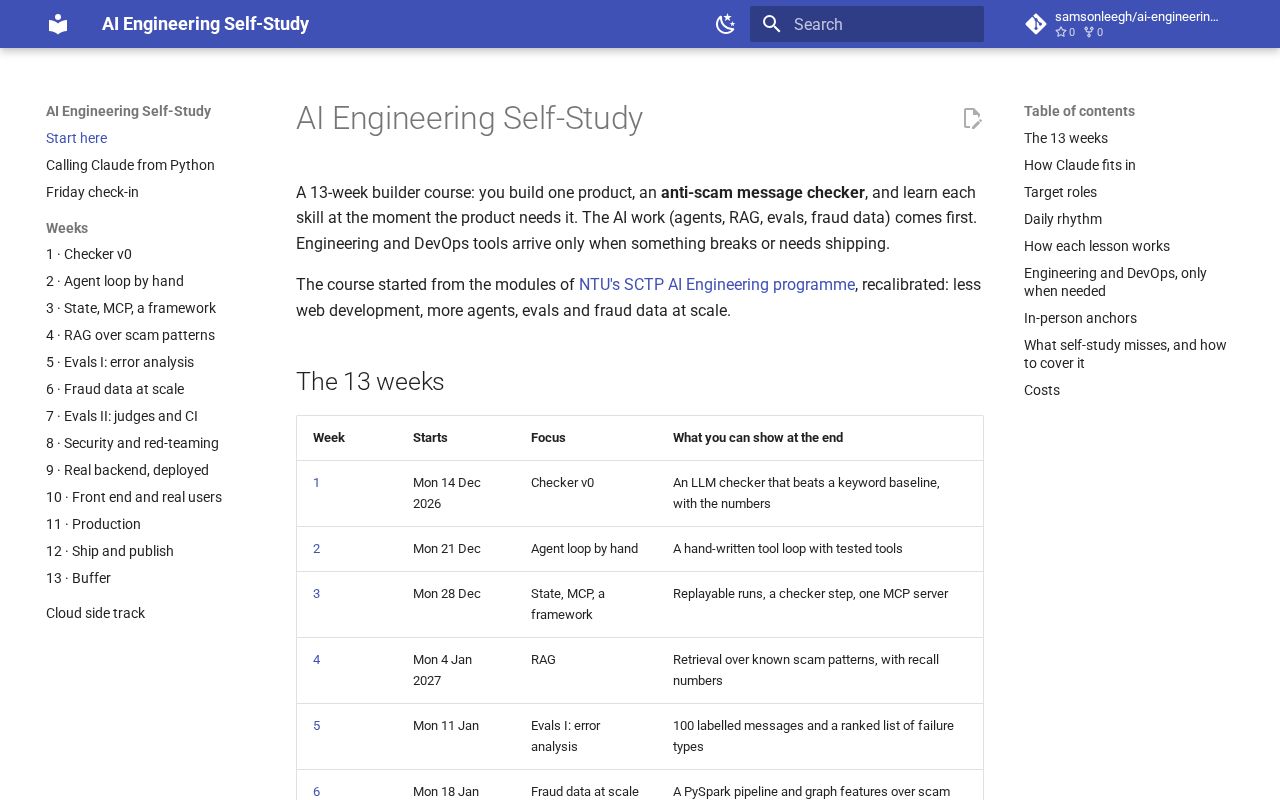Viewport: 1280px width, 800px height.
Task: Go to the Friday check-in page
Action: (92, 192)
